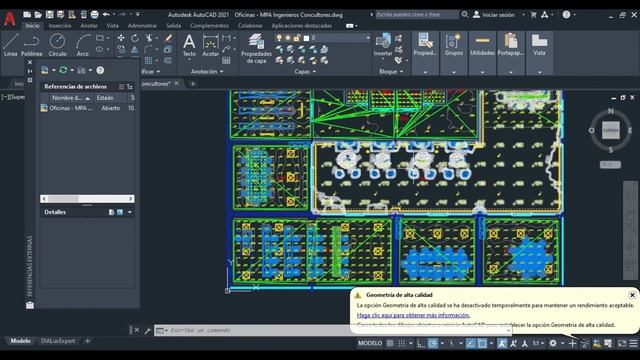Toggle Ortho mode in status bar

421,343
